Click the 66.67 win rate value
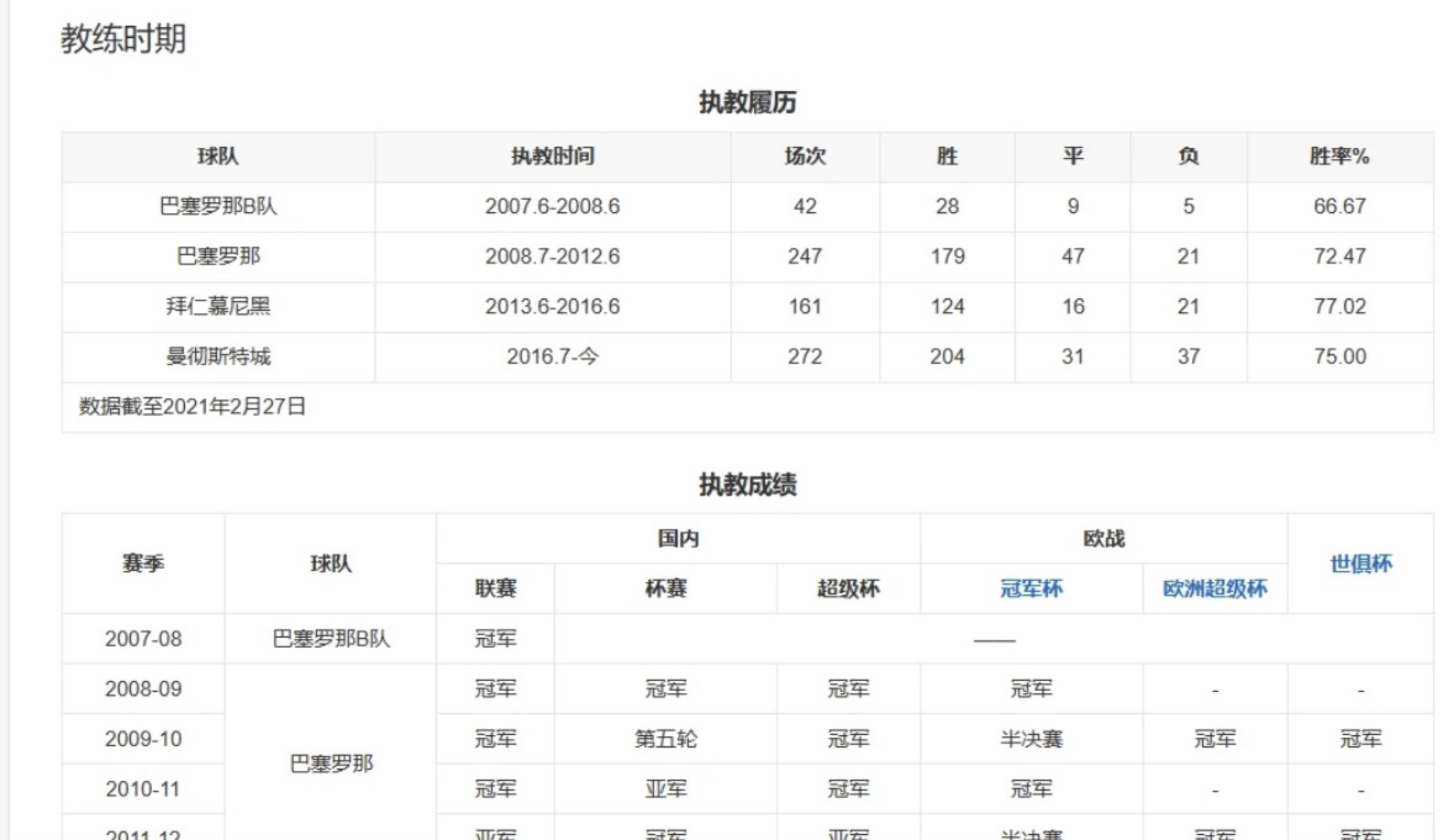Screen dimensions: 1454x840 (1340, 206)
